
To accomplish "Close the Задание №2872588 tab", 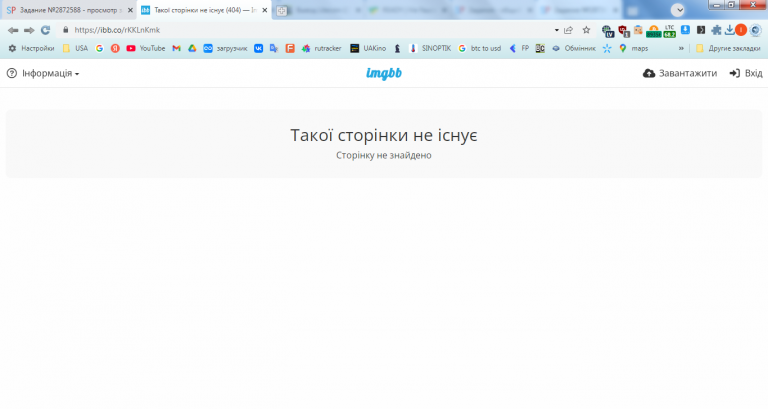I will point(130,10).
